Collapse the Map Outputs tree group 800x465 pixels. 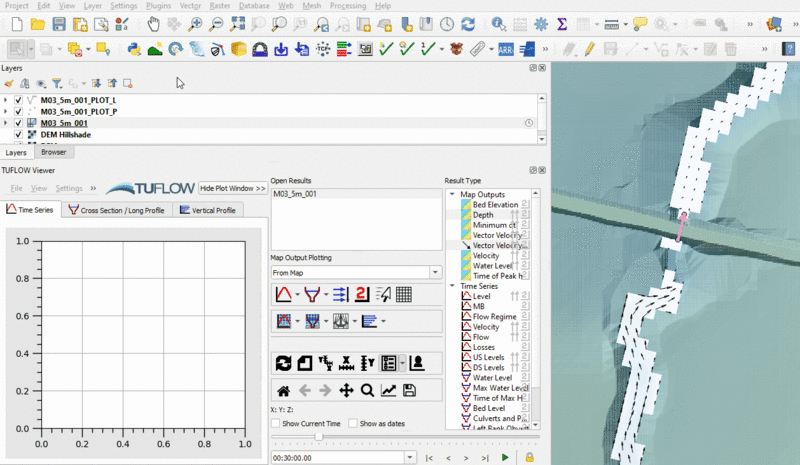coord(452,194)
